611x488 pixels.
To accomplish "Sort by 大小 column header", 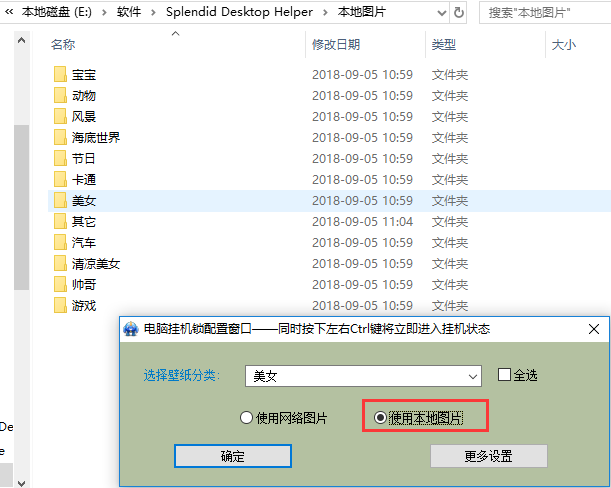I will 563,44.
